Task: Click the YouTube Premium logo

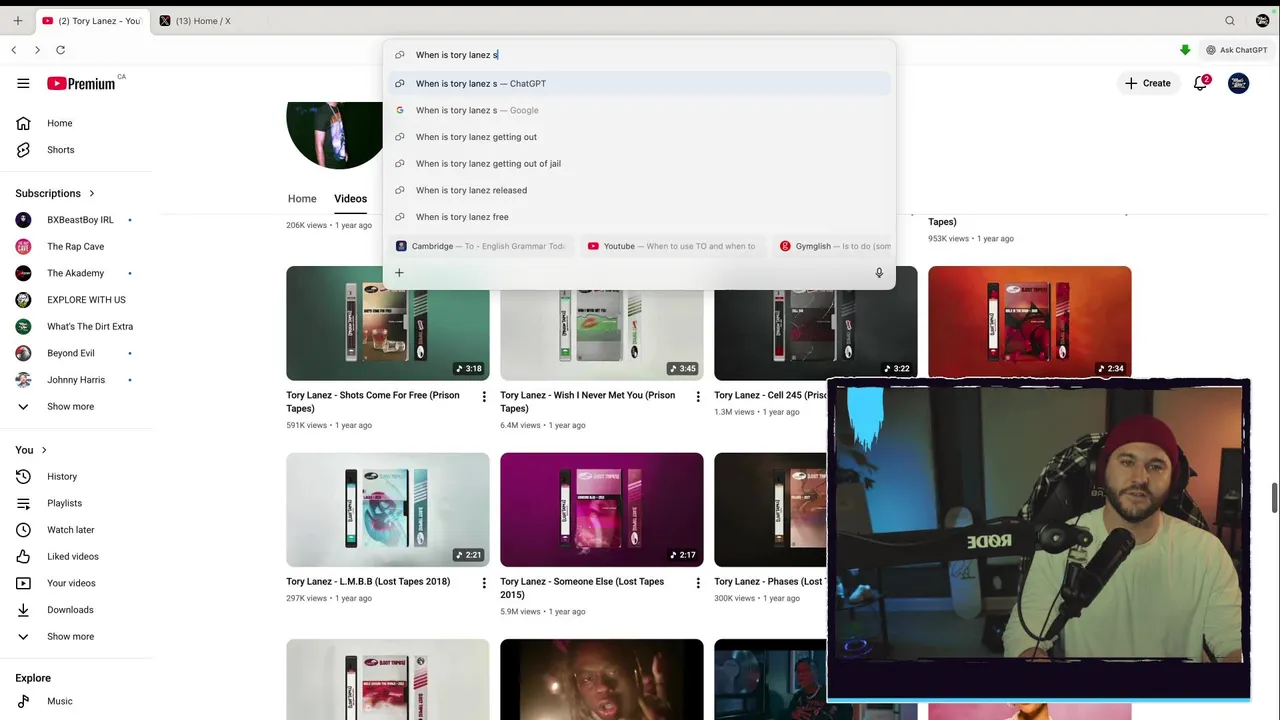Action: pyautogui.click(x=81, y=83)
